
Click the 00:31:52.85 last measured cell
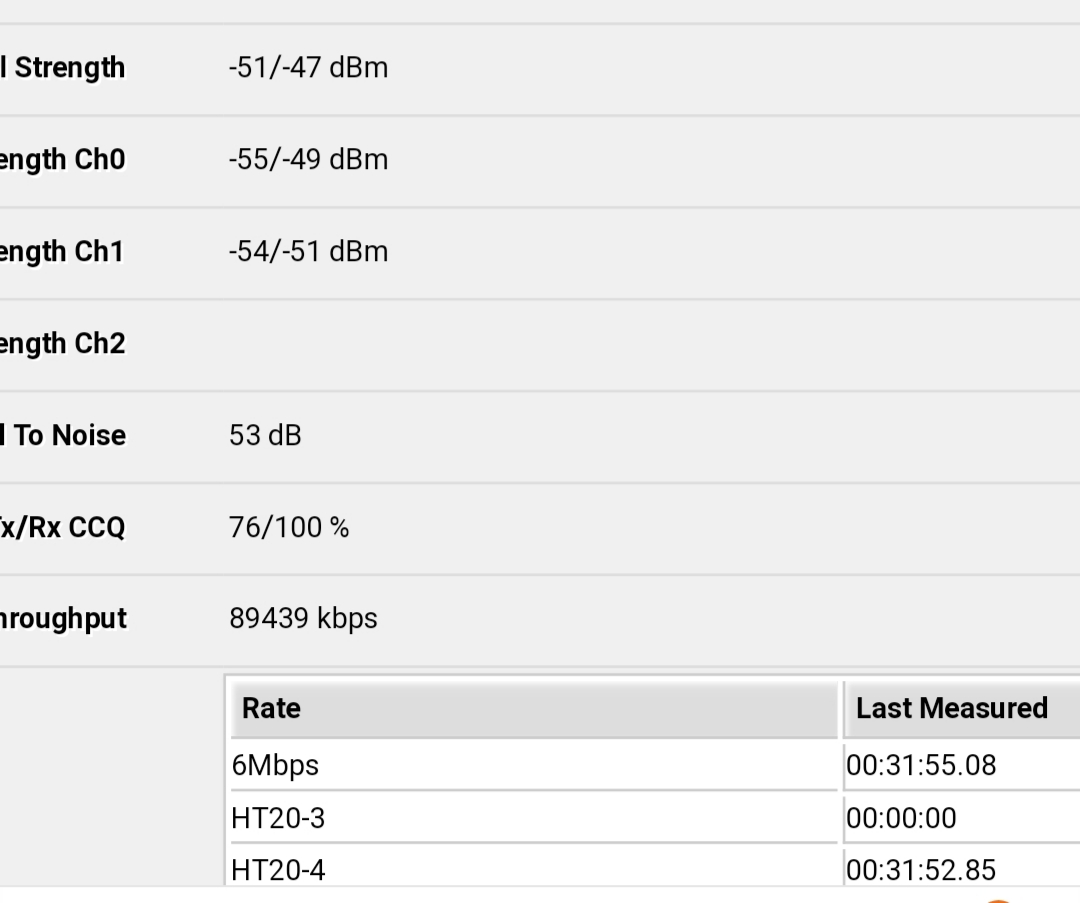click(921, 870)
